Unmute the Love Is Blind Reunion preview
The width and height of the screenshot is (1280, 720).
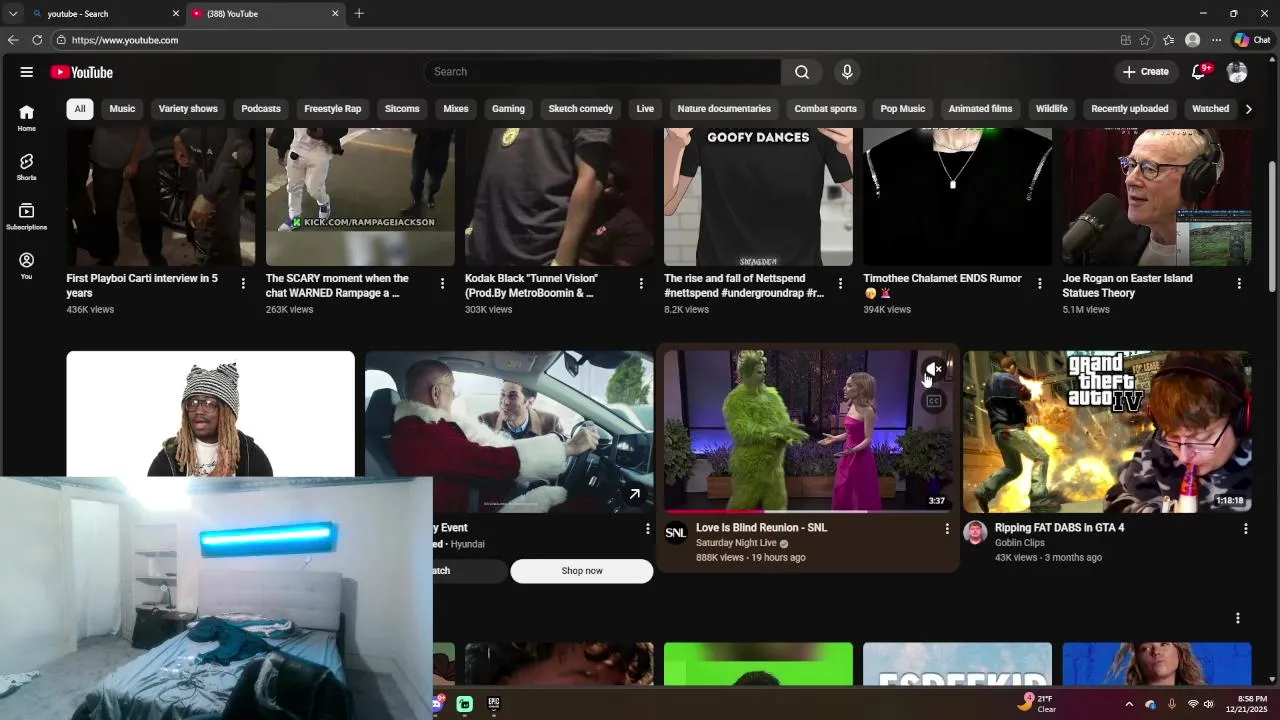933,370
